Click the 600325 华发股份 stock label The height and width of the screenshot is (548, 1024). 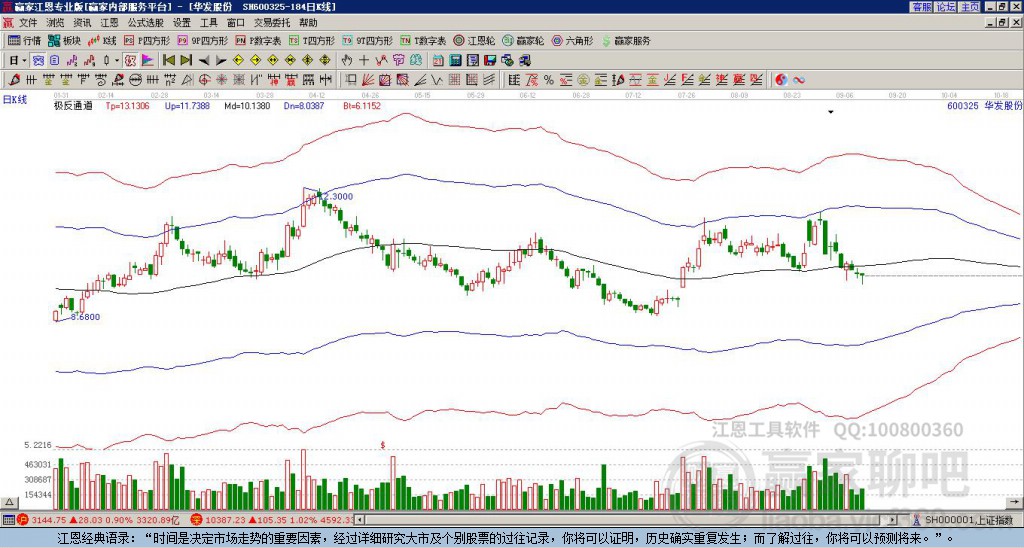tap(984, 105)
